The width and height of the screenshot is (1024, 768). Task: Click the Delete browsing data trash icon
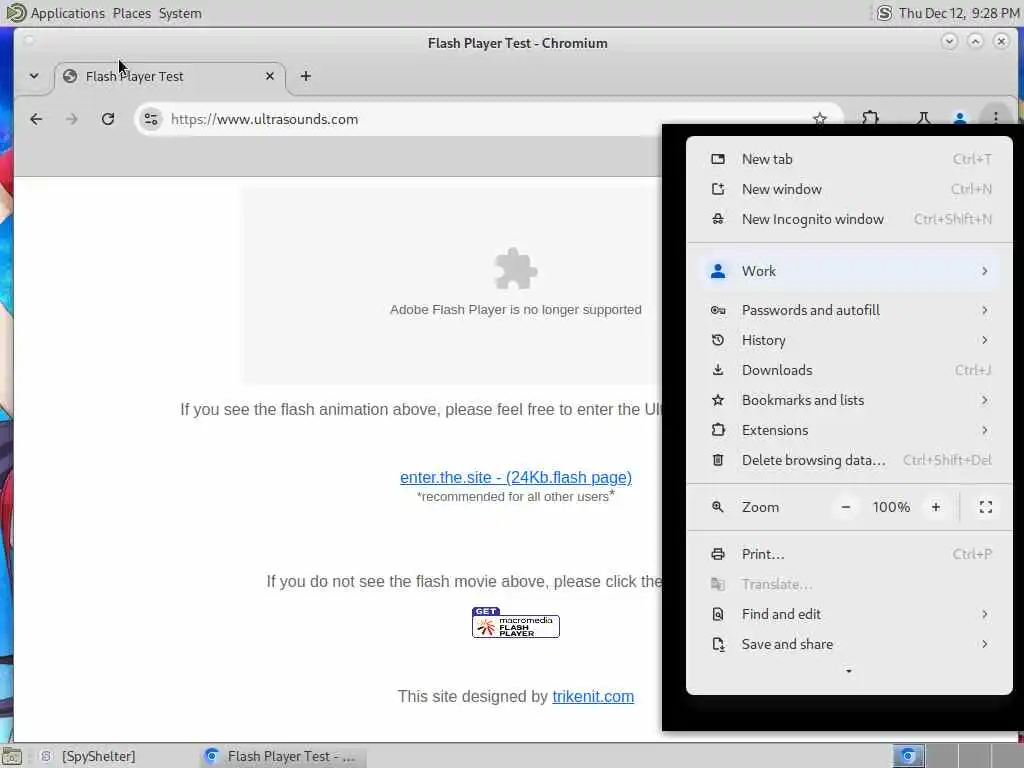pos(718,460)
